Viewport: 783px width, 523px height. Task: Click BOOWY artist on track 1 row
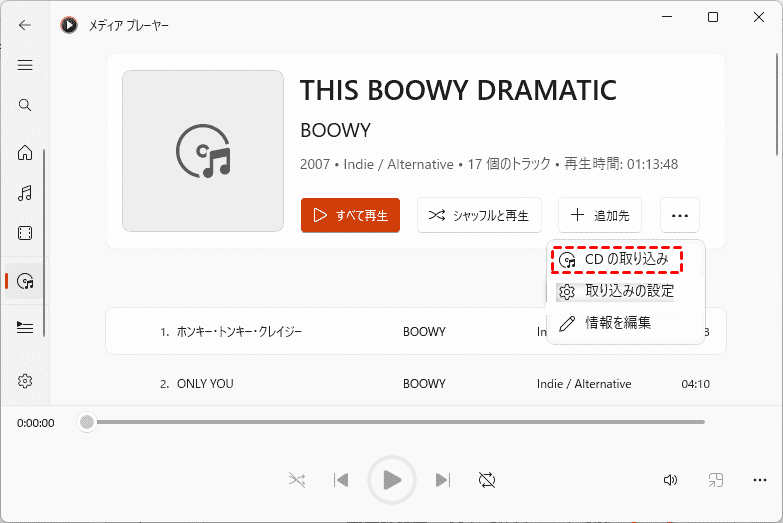[x=424, y=332]
